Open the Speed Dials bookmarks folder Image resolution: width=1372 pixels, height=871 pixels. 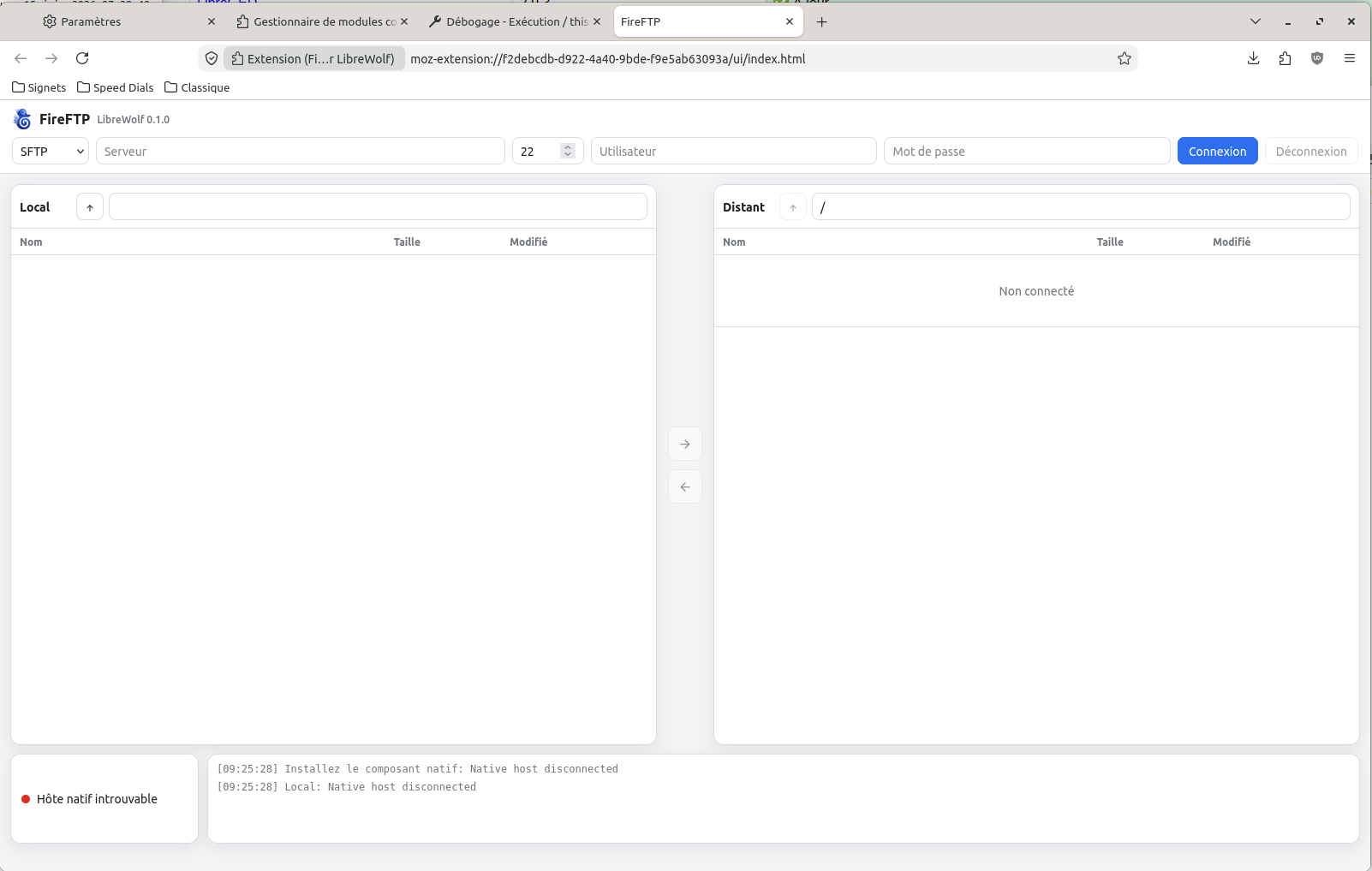coord(116,87)
